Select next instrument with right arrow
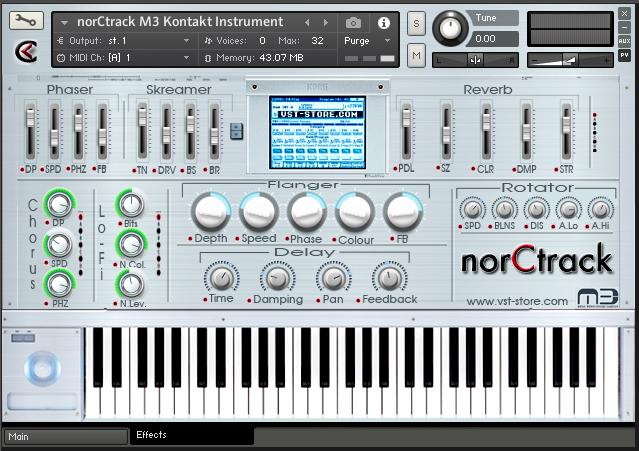Viewport: 639px width, 451px height. tap(325, 22)
